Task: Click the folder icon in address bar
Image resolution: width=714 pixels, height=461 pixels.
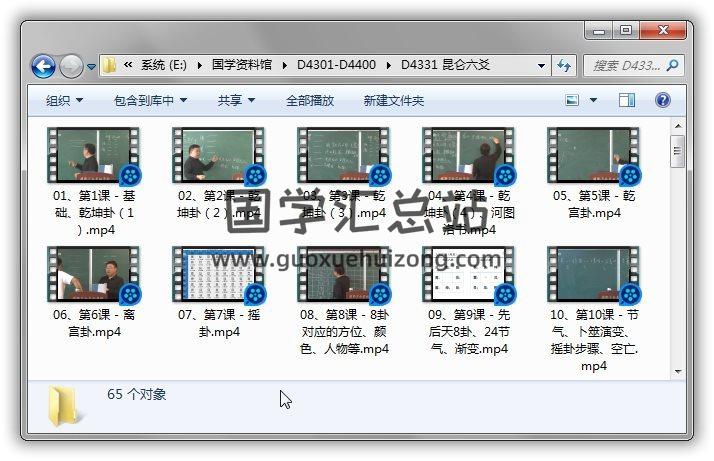Action: click(109, 65)
